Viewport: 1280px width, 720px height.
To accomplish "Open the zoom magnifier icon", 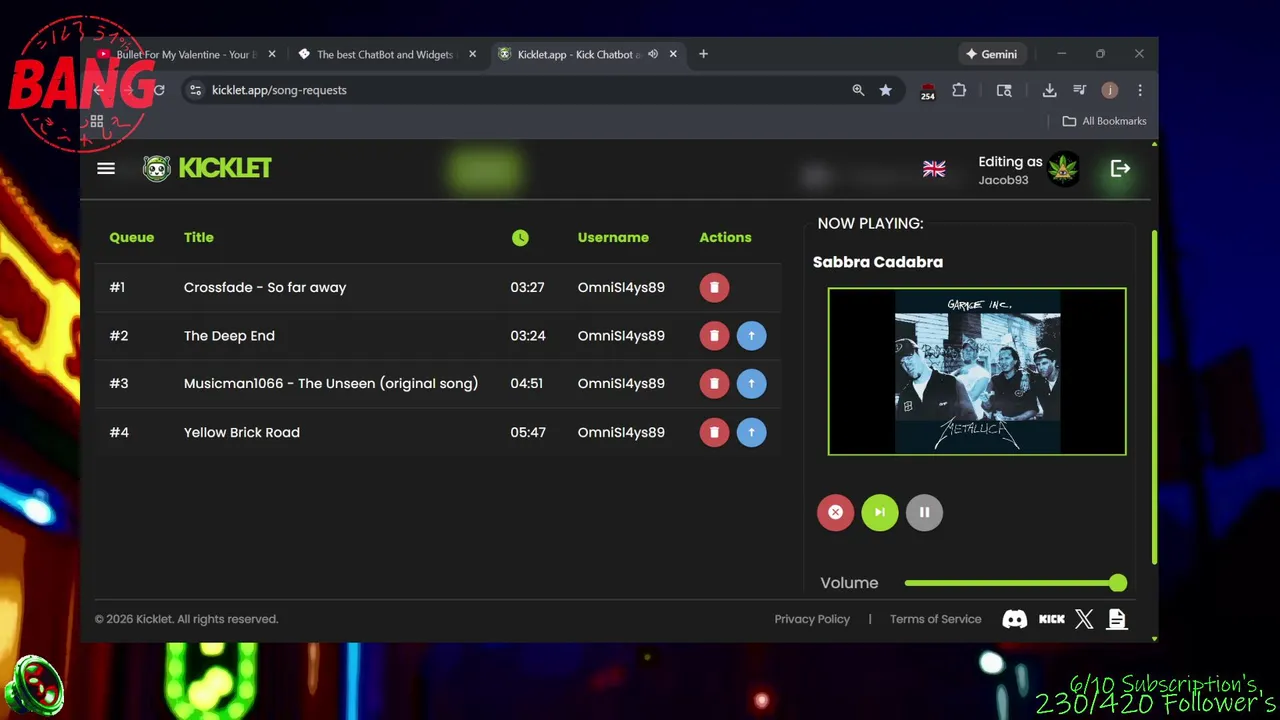I will tap(858, 90).
